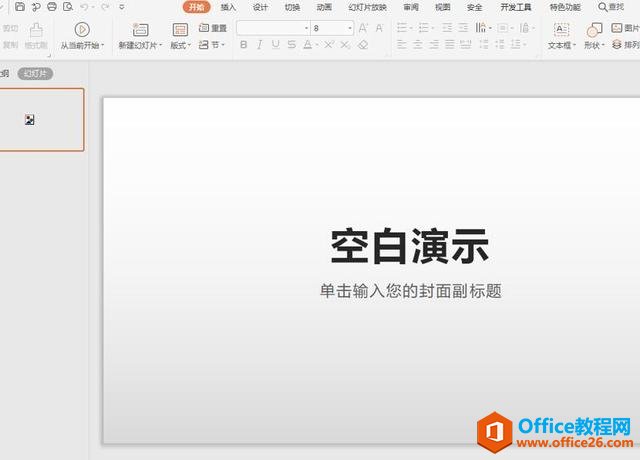Open the font size dropdown showing 8

point(350,28)
